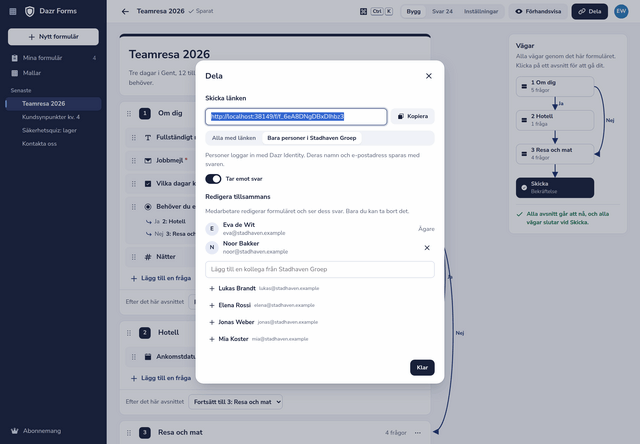Remove Noor Bakker as collaborator

(427, 248)
